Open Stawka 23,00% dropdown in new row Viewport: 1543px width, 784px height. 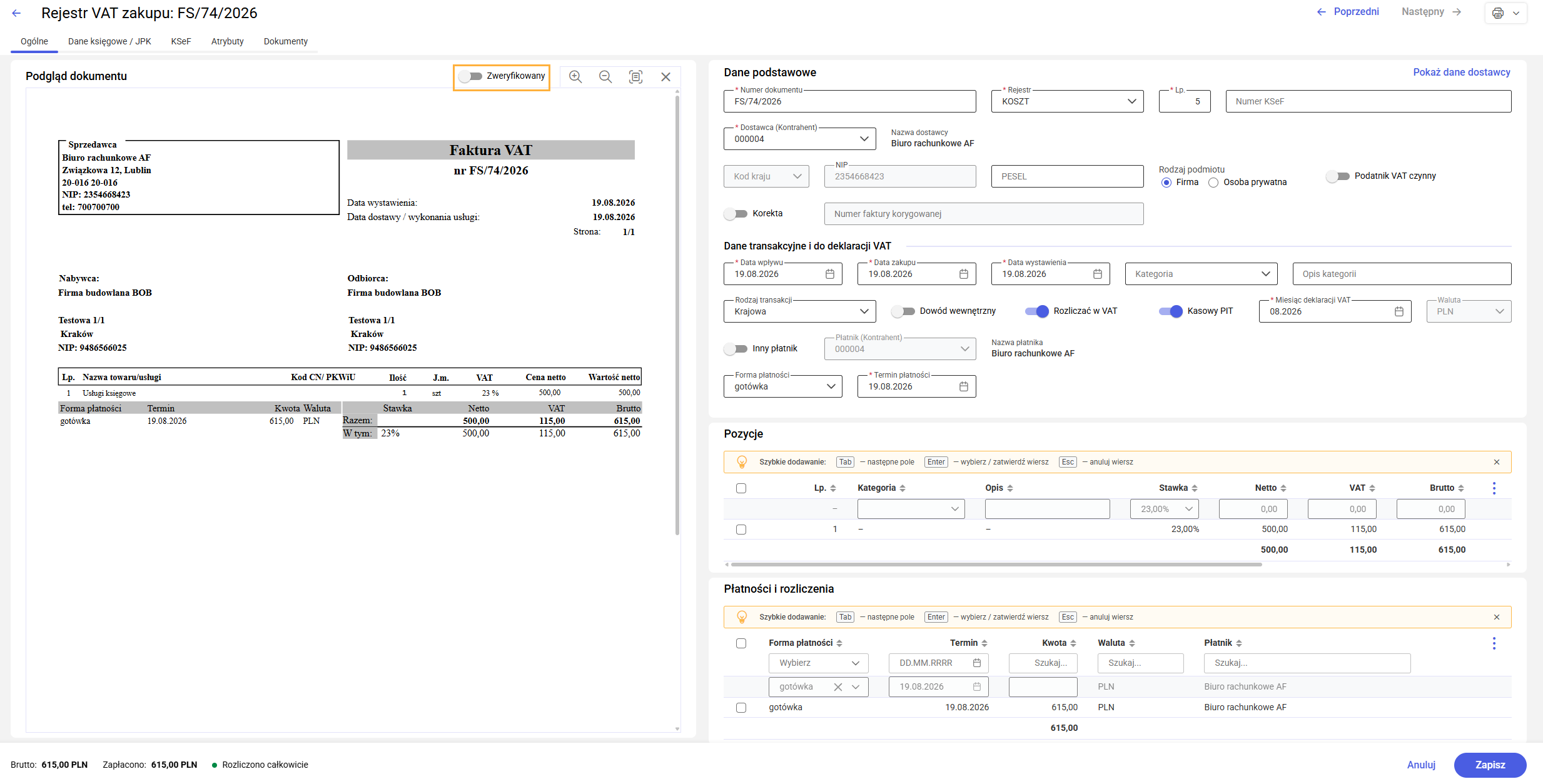coord(1165,509)
